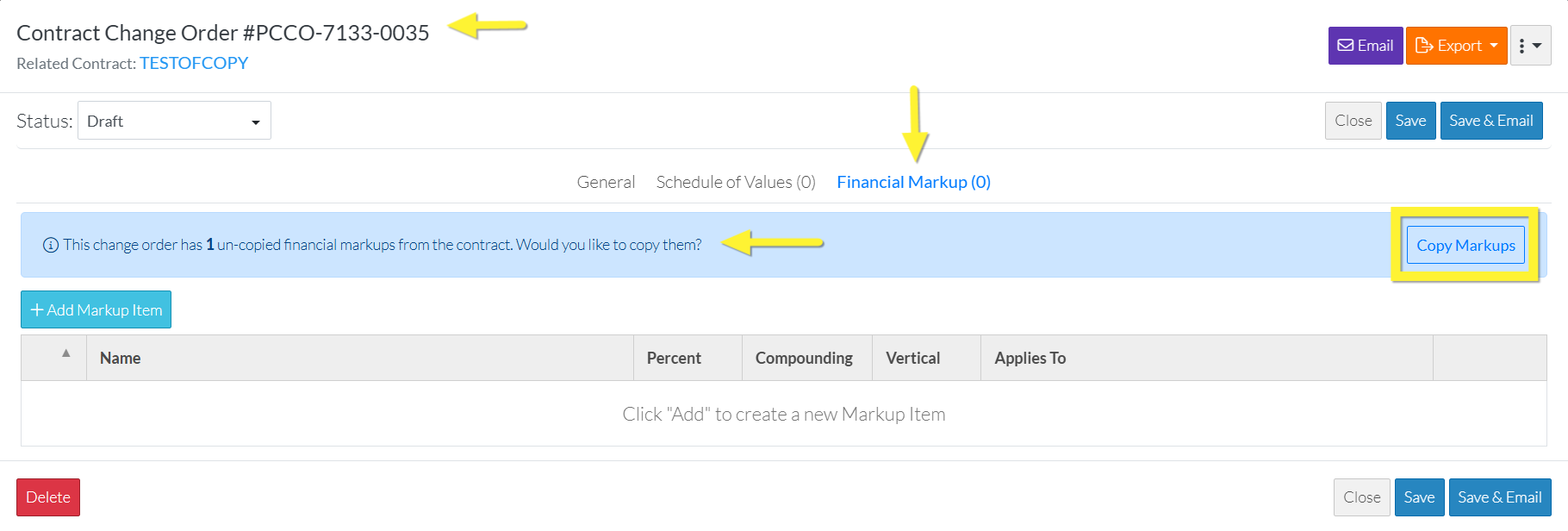1568x531 pixels.
Task: Open the Schedule of Values tab
Action: (736, 182)
